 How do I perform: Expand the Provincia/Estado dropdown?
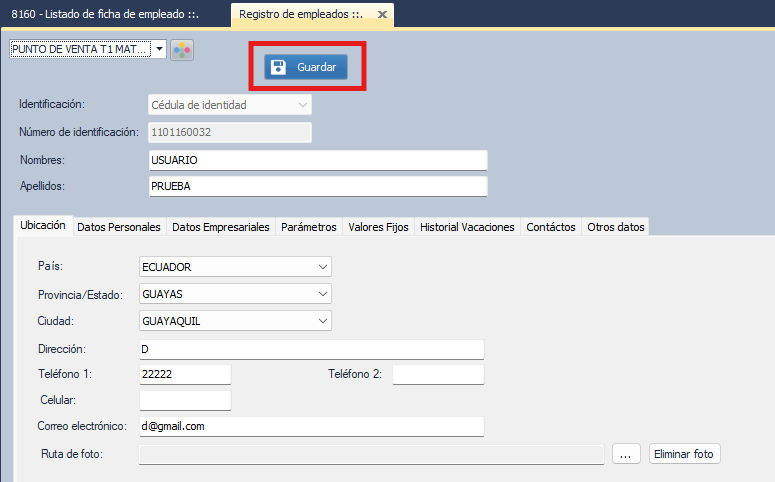321,295
